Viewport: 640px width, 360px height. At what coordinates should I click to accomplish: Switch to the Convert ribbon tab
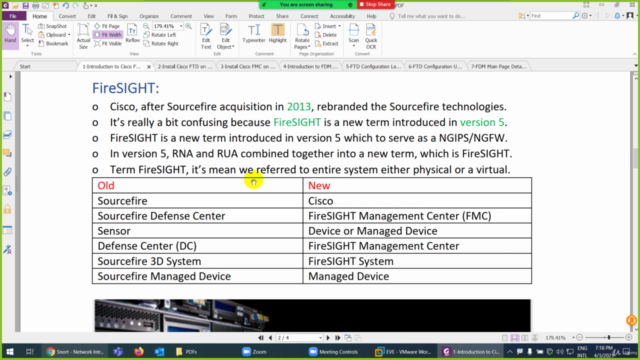pyautogui.click(x=67, y=16)
